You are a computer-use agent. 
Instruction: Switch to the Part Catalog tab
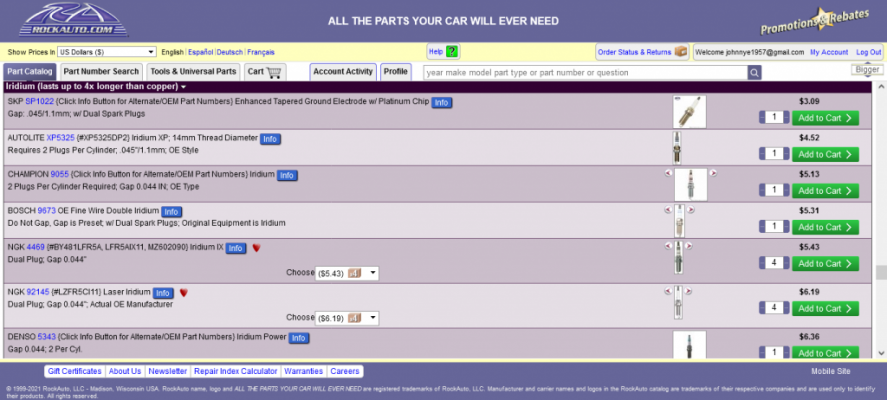click(x=30, y=72)
